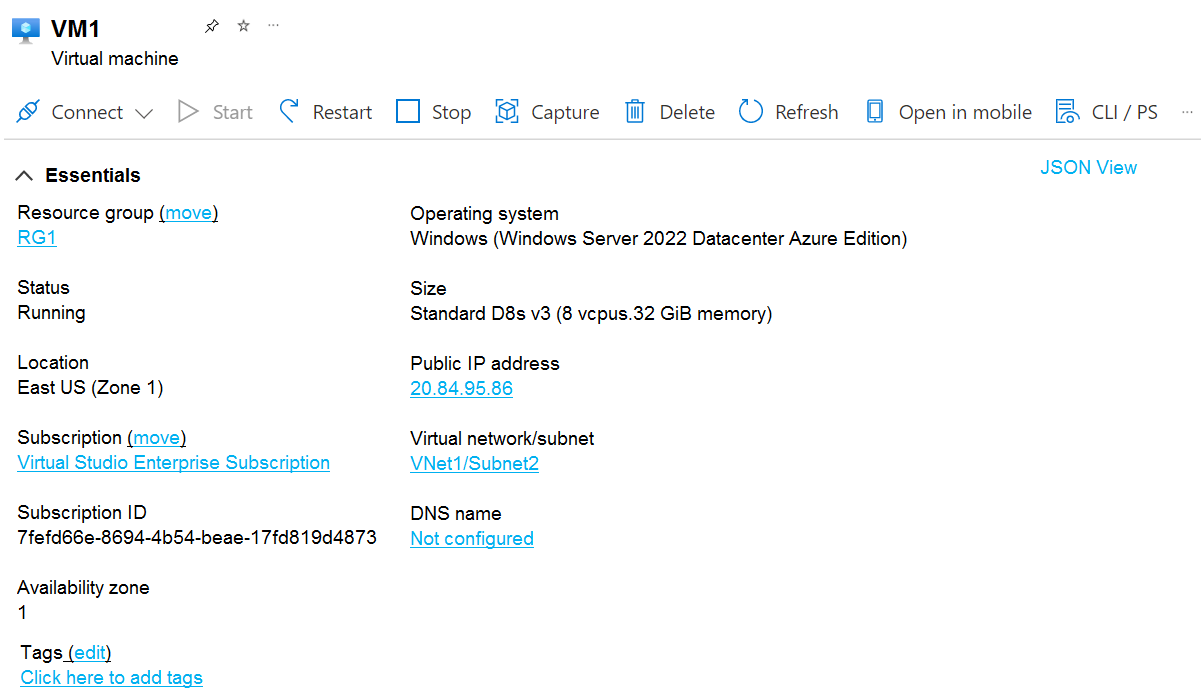Screen dimensions: 1201x699
Task: Open VNet1/Subnet2 virtual network link
Action: (x=474, y=463)
